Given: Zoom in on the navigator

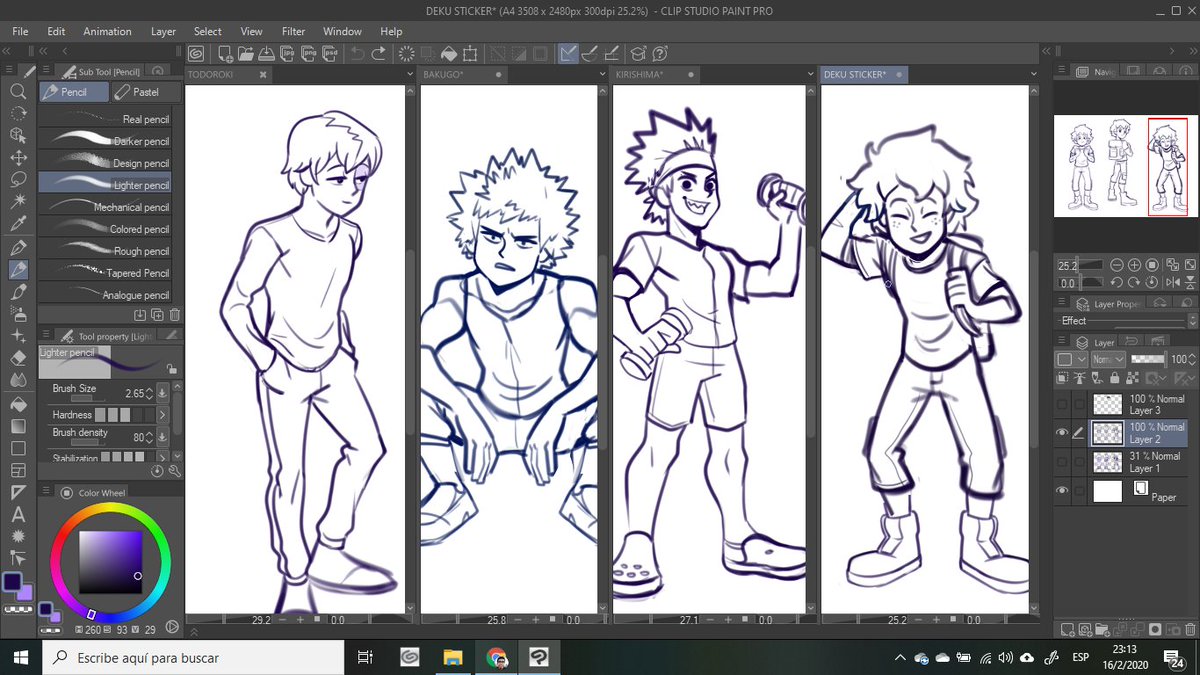Looking at the screenshot, I should point(1135,265).
